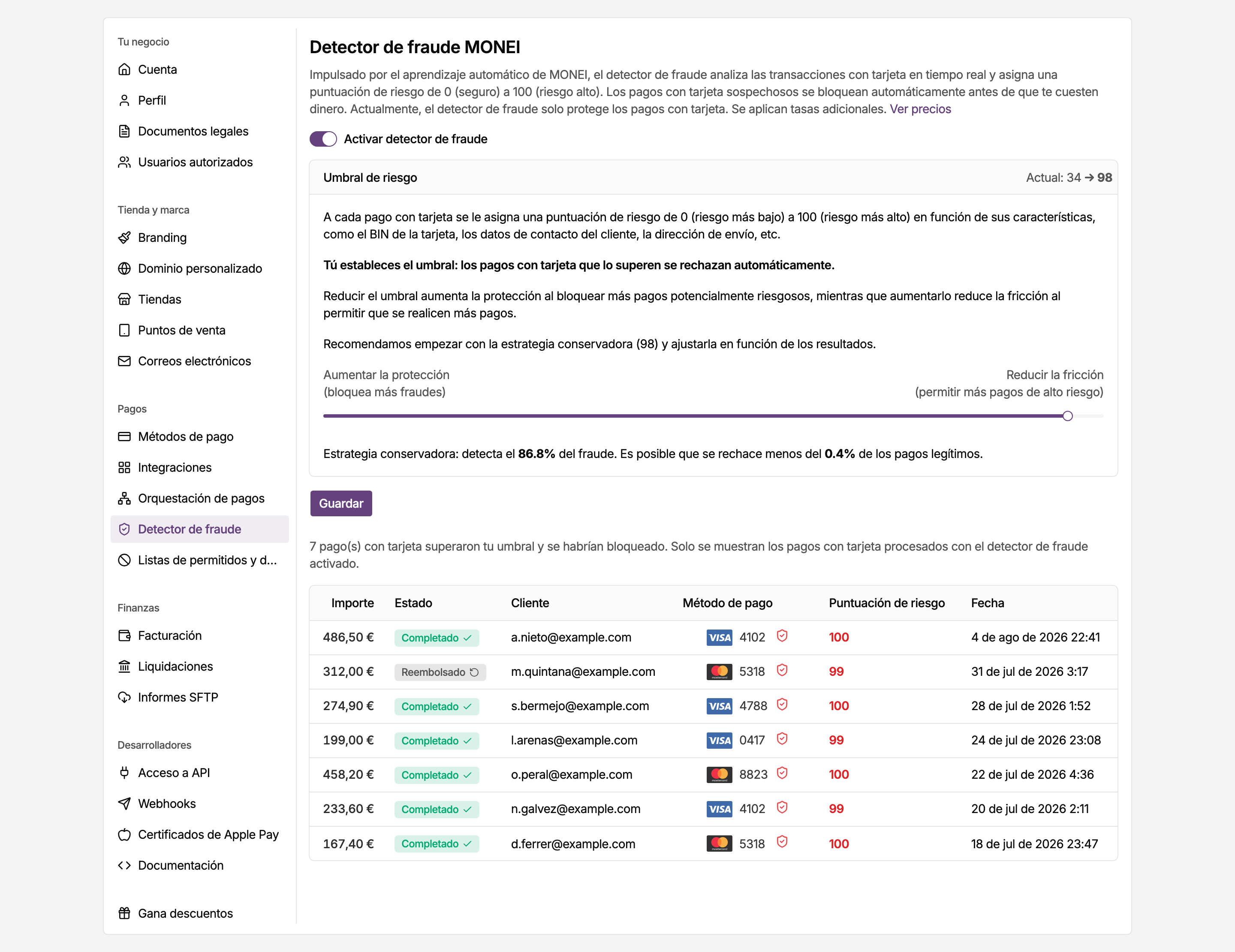Click Correos electrónicos envelope icon

(124, 361)
